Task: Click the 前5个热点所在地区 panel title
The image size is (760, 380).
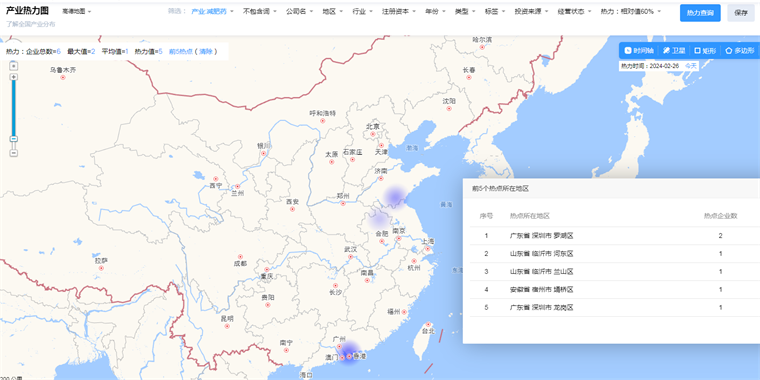Action: click(x=500, y=189)
